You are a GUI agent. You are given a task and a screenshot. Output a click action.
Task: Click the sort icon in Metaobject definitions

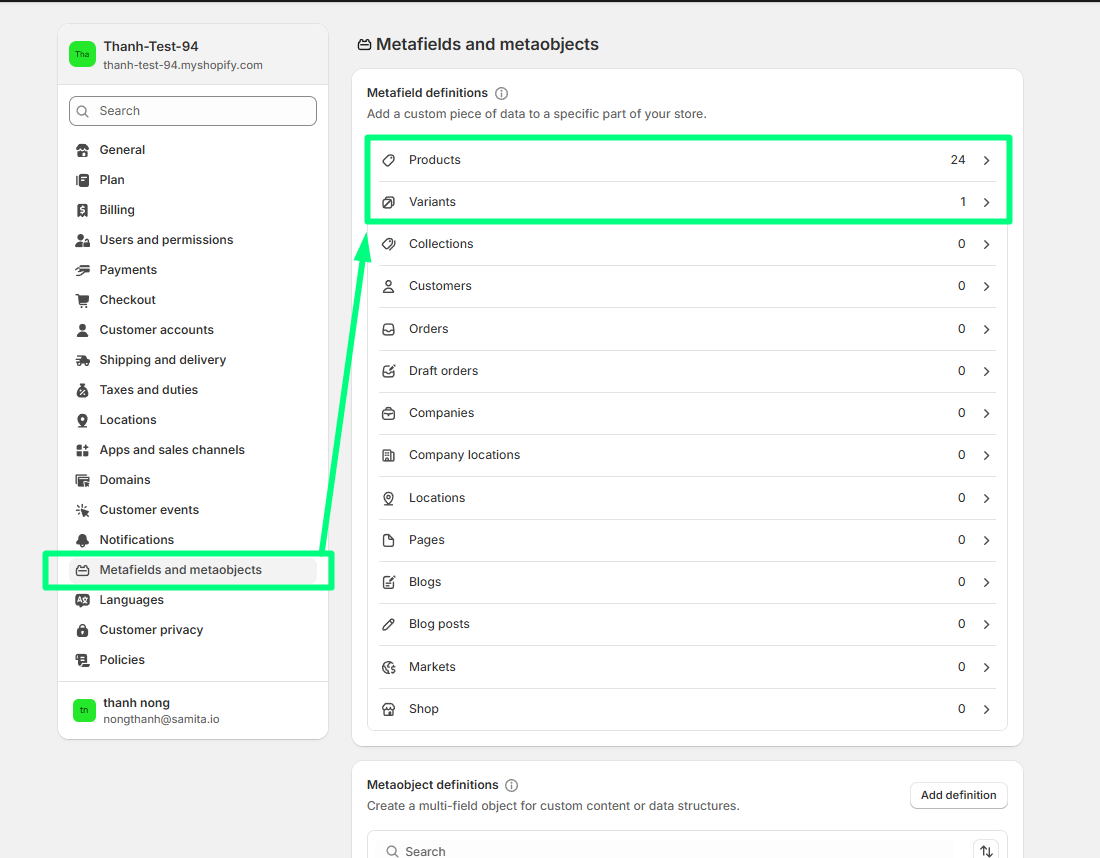click(986, 850)
